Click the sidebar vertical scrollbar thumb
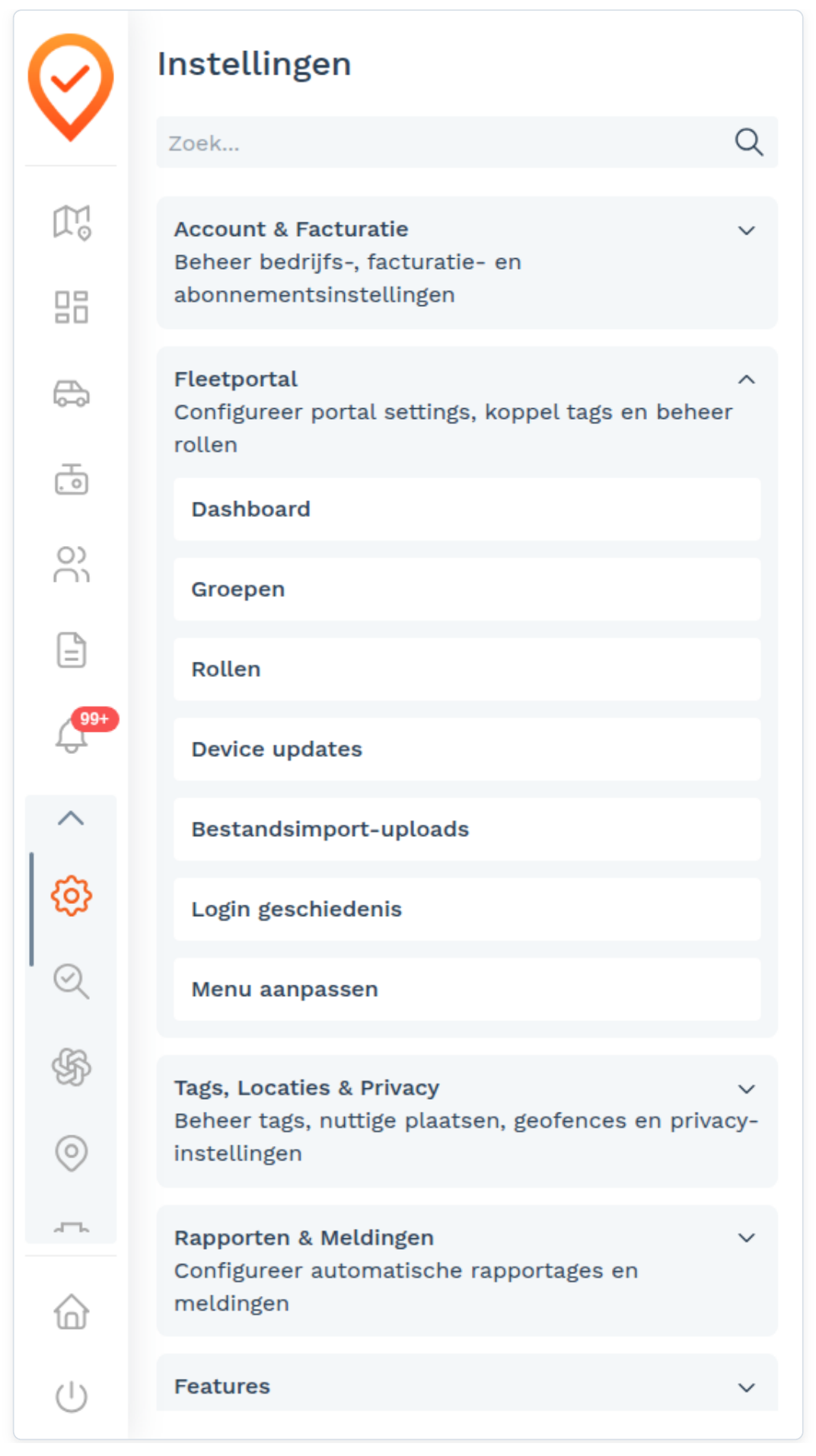 (x=31, y=909)
